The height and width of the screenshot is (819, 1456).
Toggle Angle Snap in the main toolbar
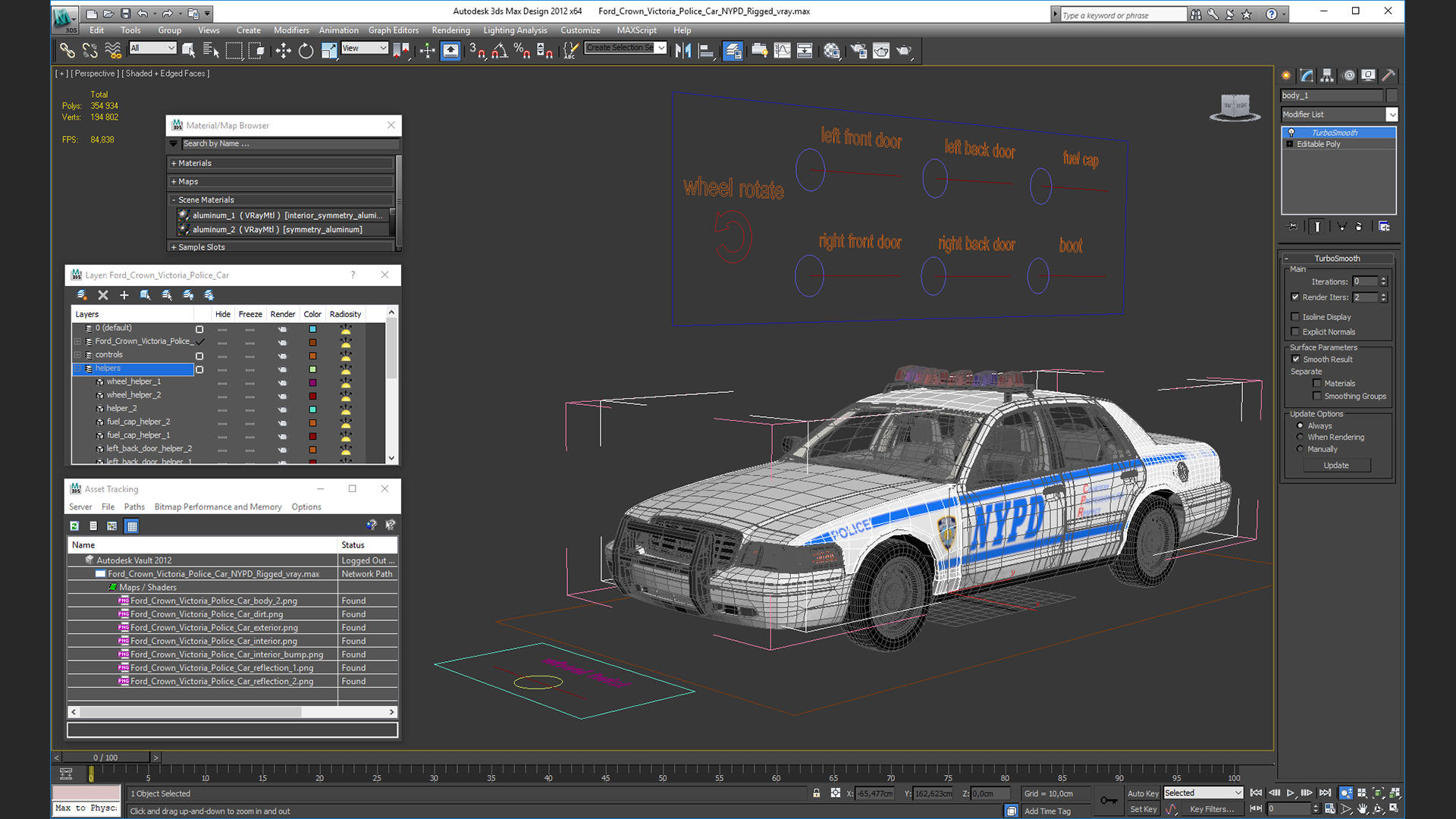[x=500, y=51]
